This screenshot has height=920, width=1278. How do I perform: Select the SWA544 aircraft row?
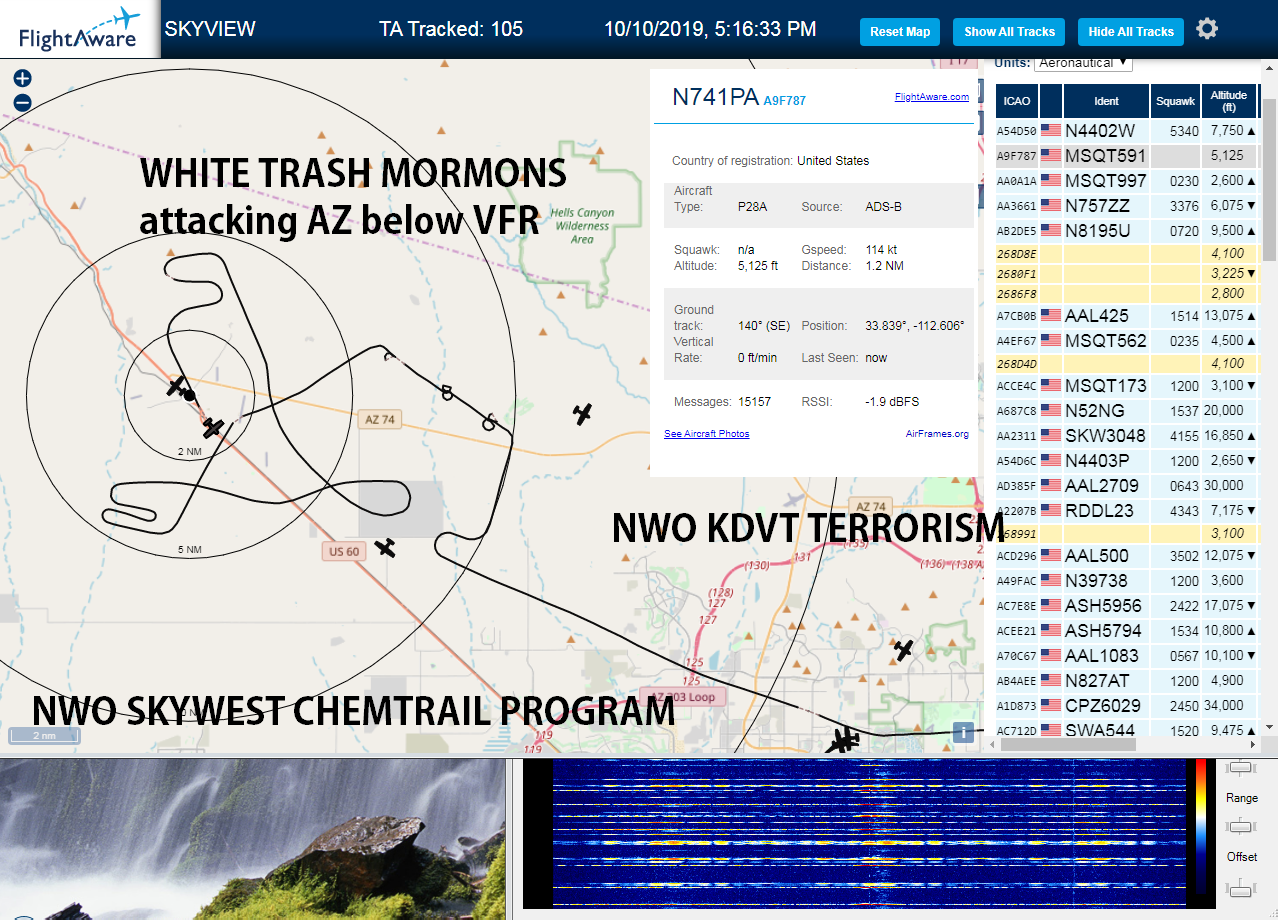[x=1126, y=730]
